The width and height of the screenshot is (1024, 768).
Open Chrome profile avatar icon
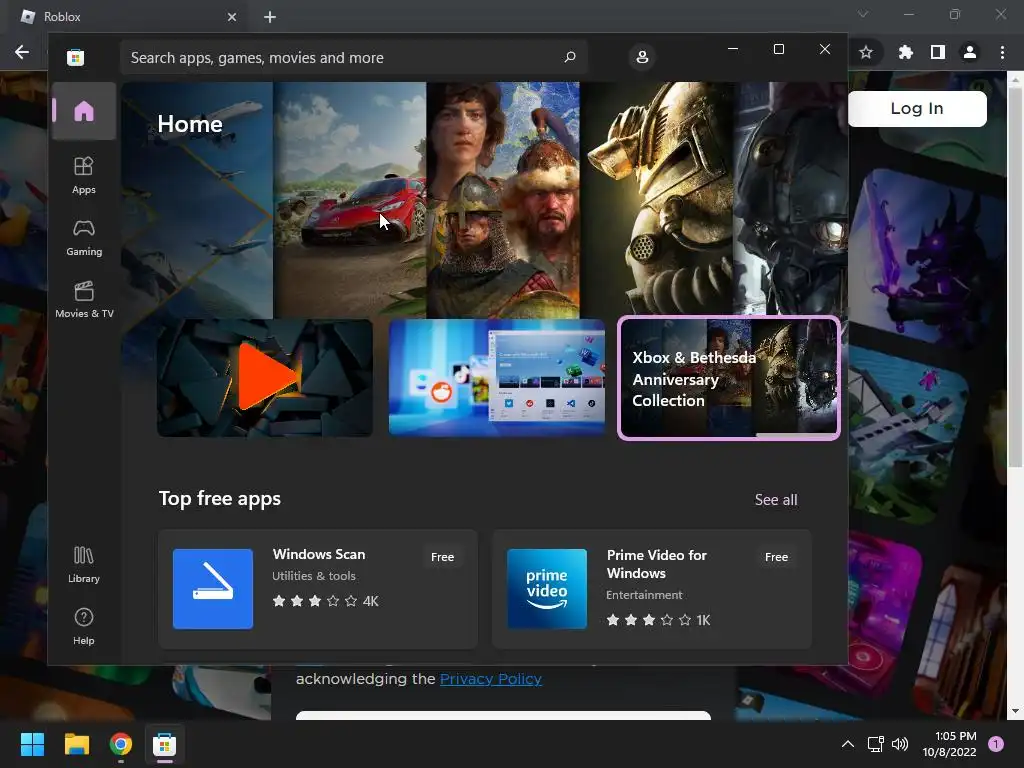pos(970,52)
